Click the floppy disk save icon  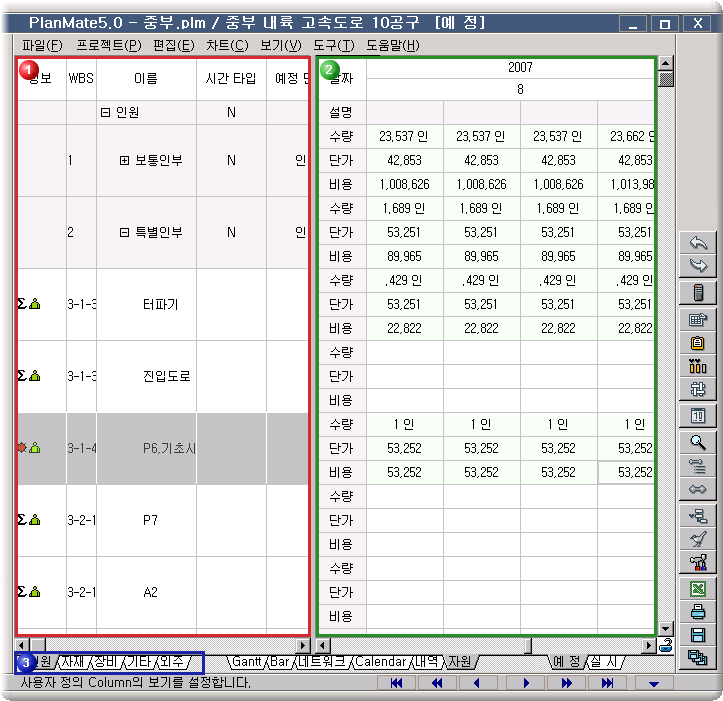pyautogui.click(x=698, y=635)
